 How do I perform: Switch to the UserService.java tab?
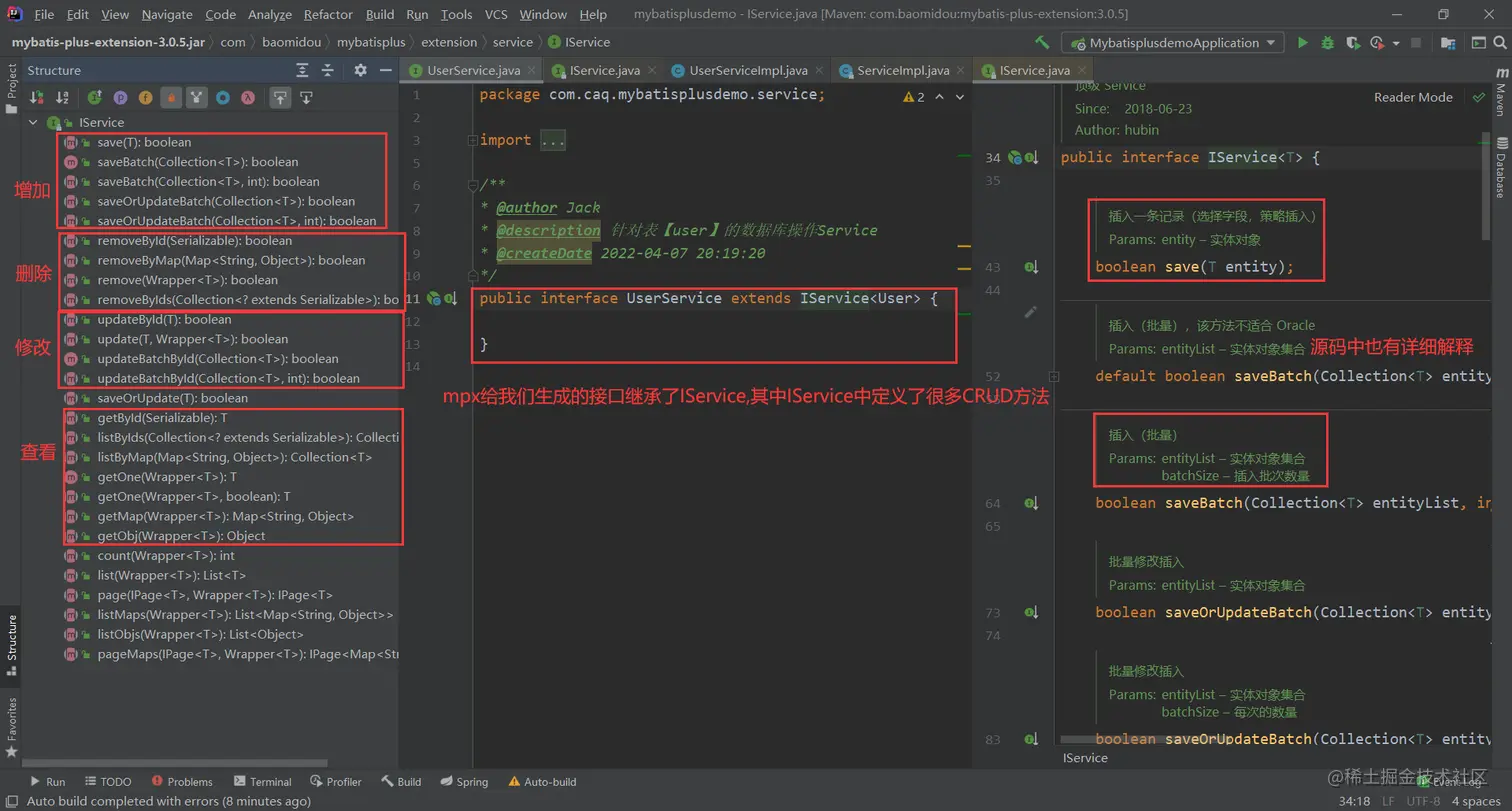(x=473, y=70)
